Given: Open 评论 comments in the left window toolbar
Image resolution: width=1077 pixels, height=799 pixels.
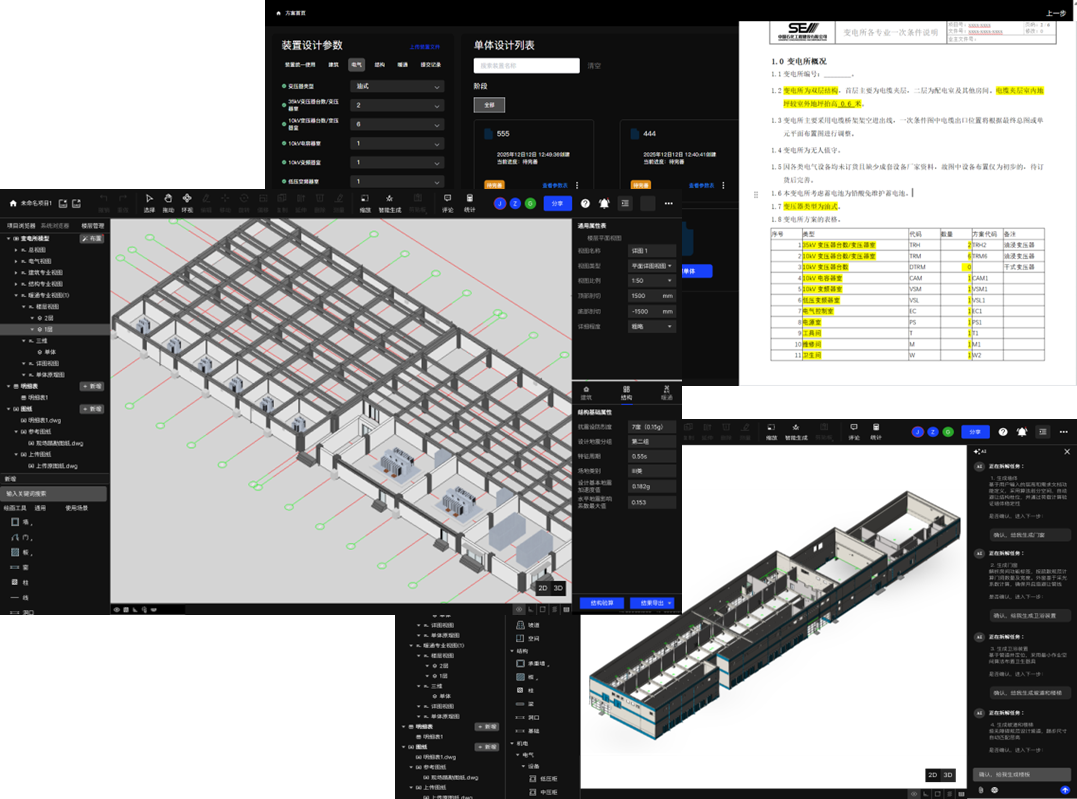Looking at the screenshot, I should point(447,203).
